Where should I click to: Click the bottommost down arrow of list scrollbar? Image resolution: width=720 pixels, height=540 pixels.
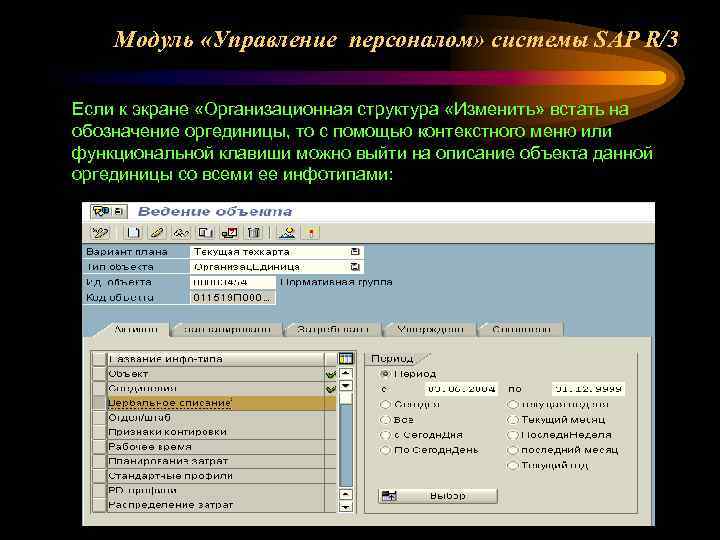coord(345,507)
